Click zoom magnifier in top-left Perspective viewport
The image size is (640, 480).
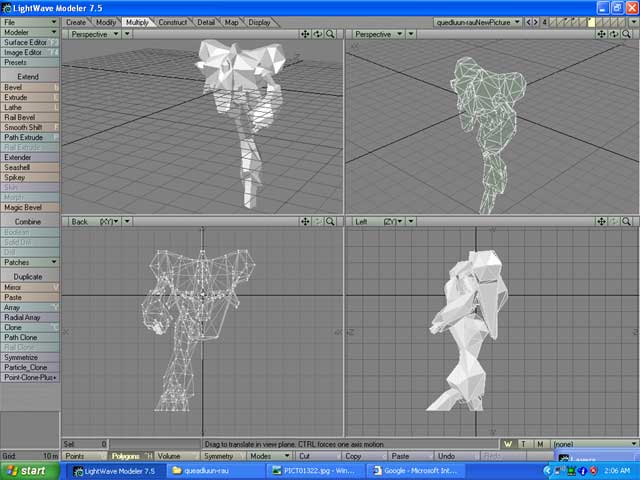(x=330, y=34)
